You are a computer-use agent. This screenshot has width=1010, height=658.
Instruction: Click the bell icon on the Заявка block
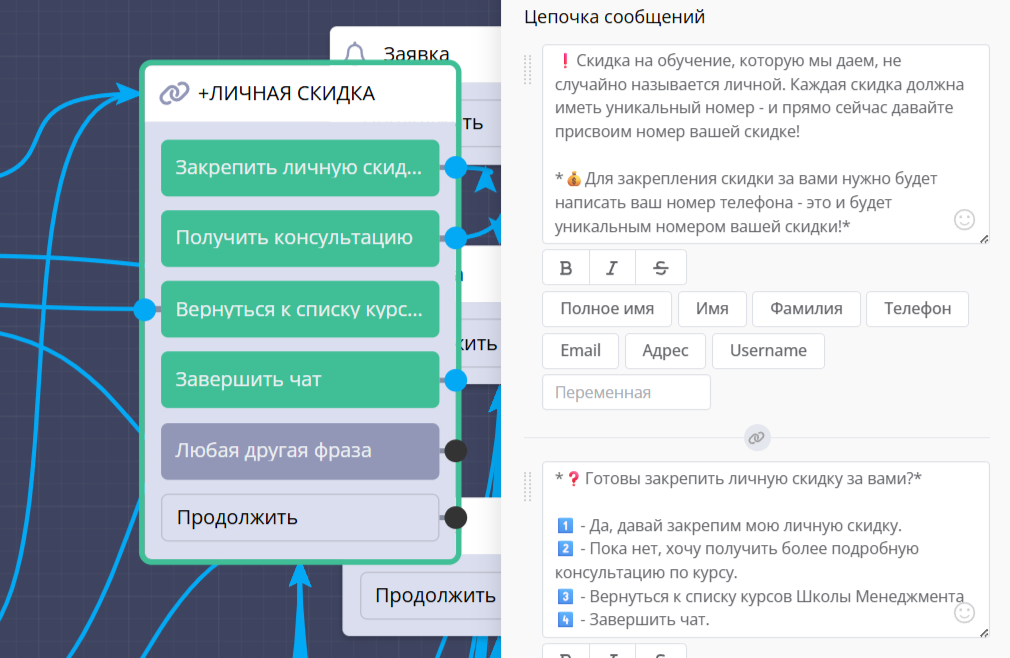coord(355,53)
